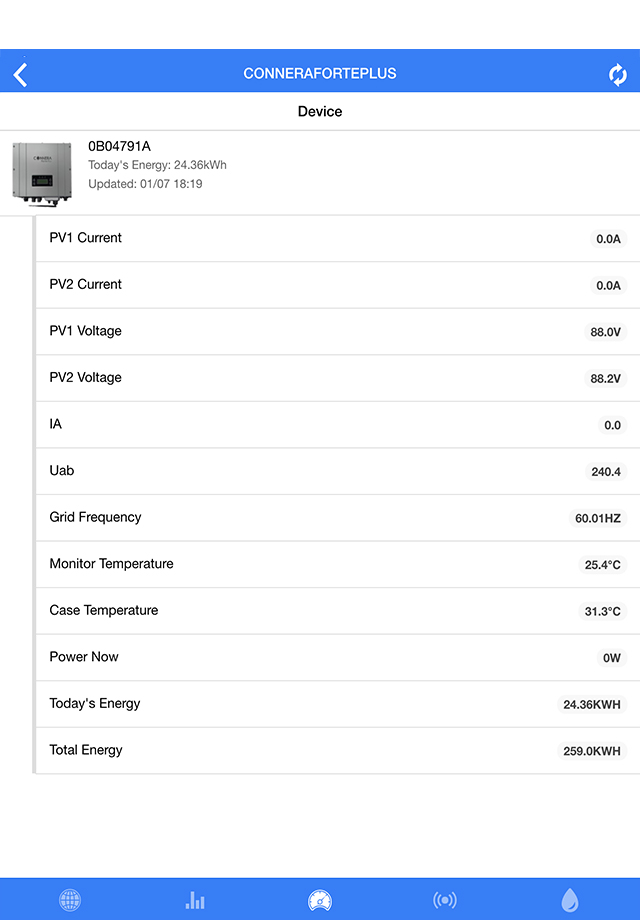Select the gauge dashboard tab

point(320,900)
